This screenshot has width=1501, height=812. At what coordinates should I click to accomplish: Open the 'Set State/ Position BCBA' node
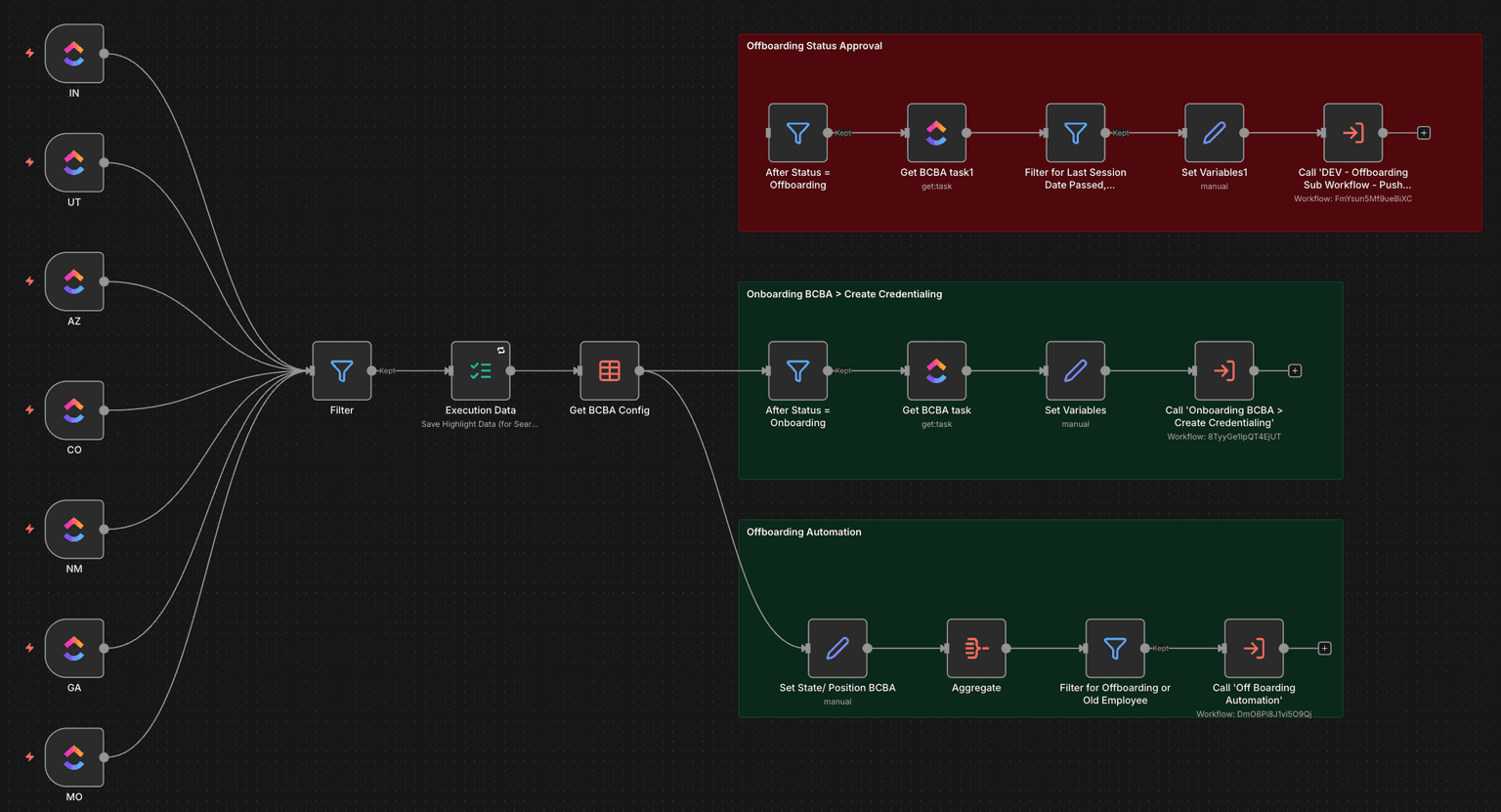[x=836, y=648]
